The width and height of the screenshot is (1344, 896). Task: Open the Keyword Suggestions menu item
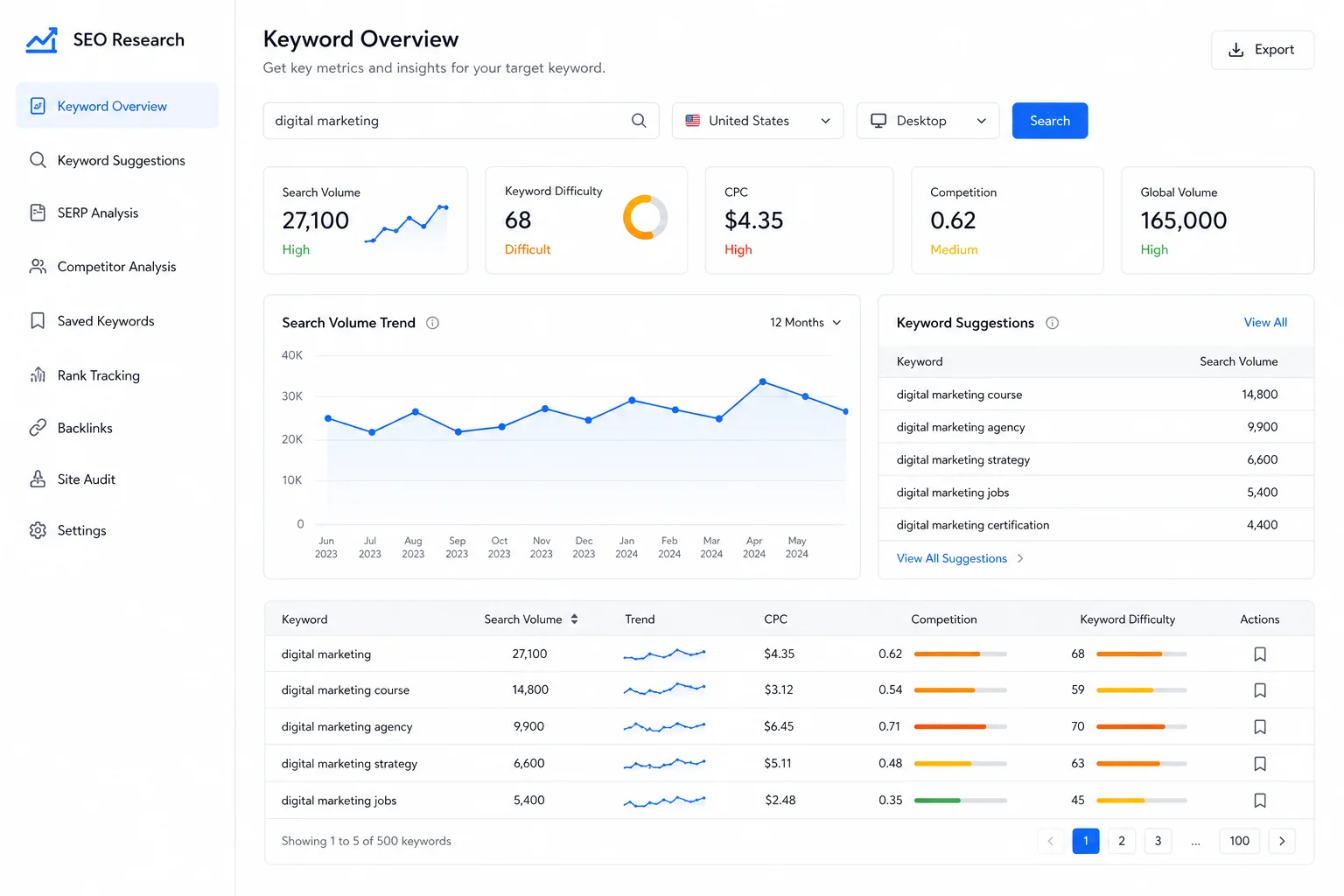tap(117, 160)
